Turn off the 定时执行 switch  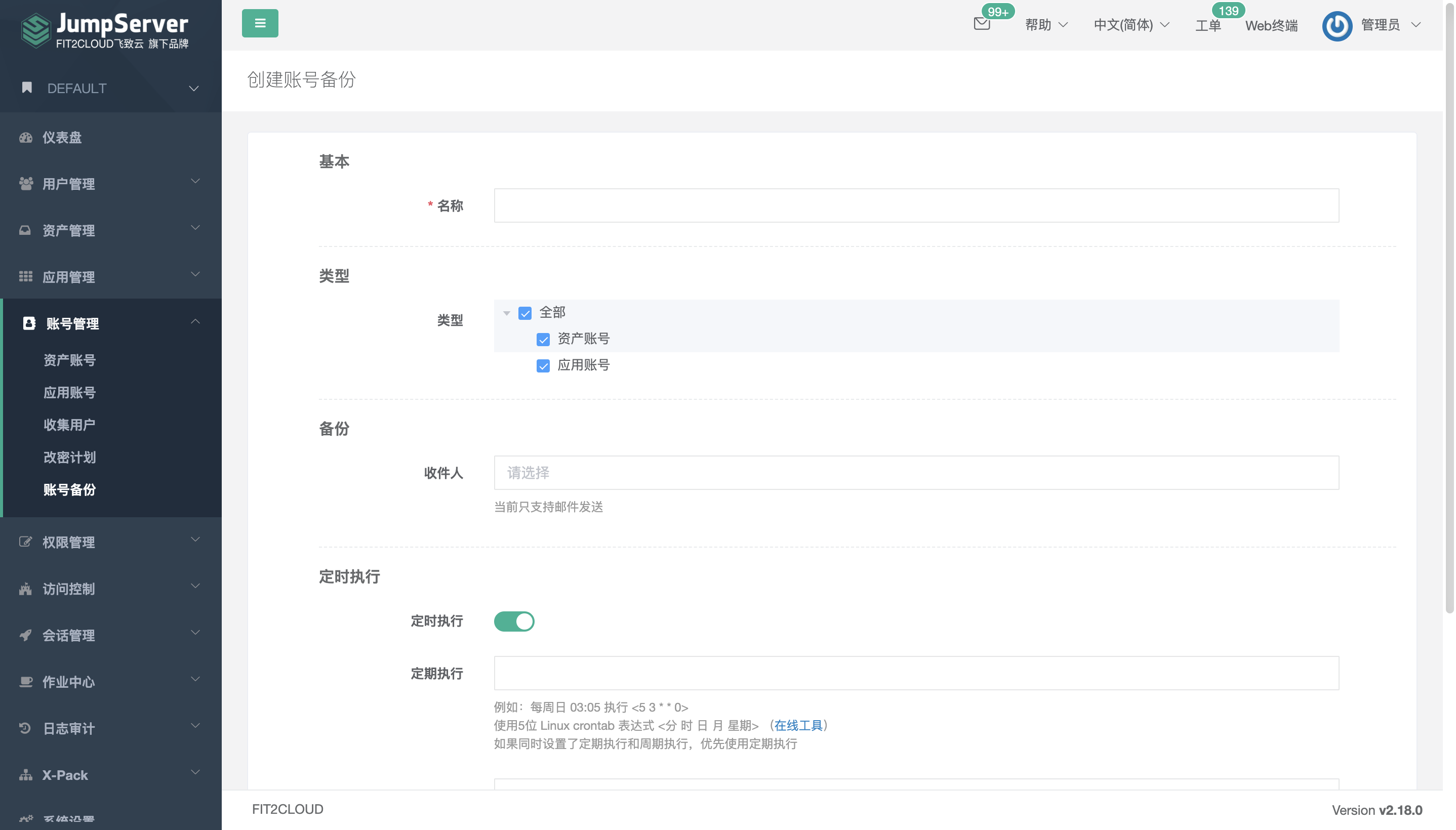(514, 621)
